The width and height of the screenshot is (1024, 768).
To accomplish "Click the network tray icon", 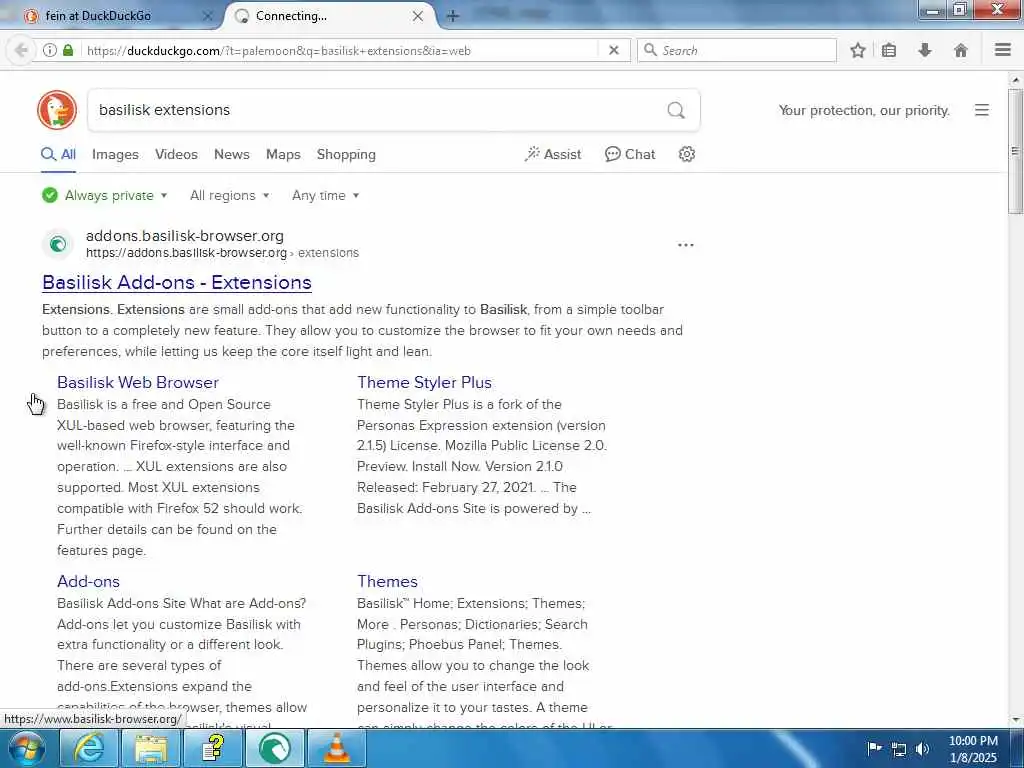I will click(899, 749).
